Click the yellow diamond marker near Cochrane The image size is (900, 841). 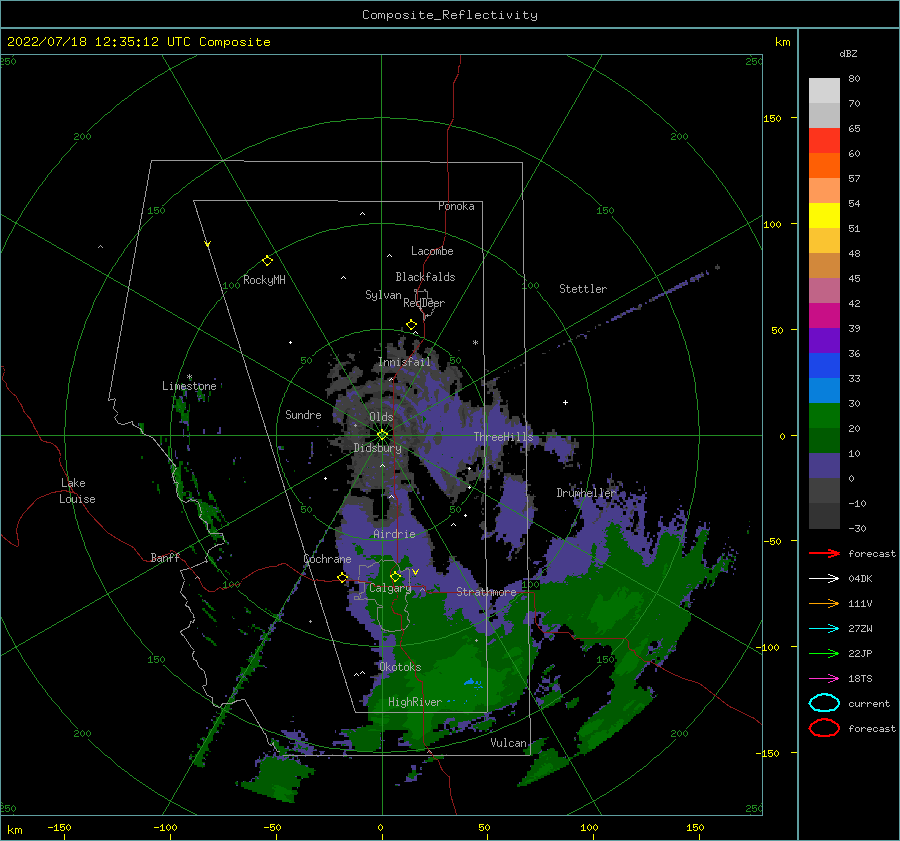tap(343, 577)
